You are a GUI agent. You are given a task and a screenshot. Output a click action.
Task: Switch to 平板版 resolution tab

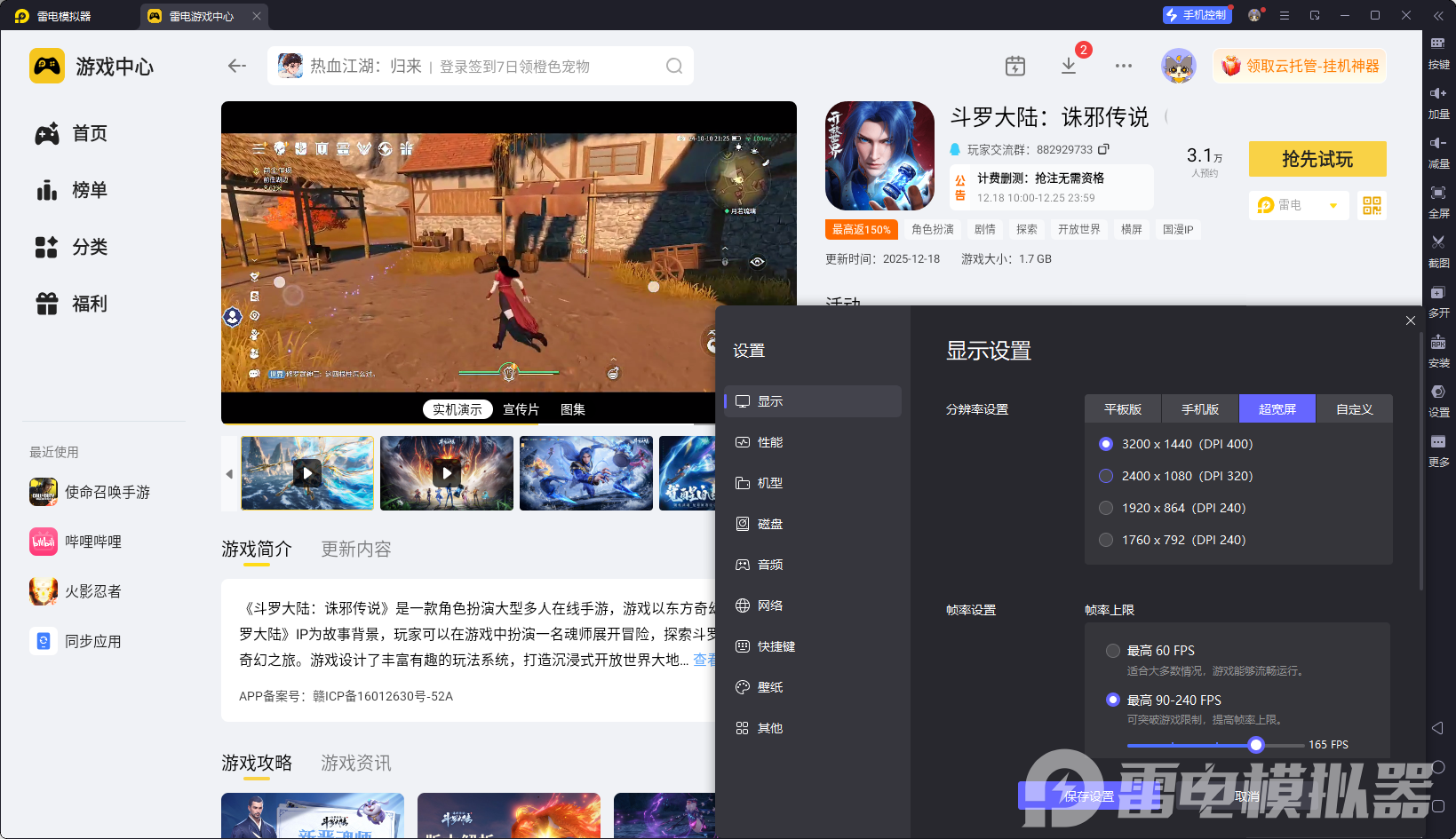pos(1123,409)
